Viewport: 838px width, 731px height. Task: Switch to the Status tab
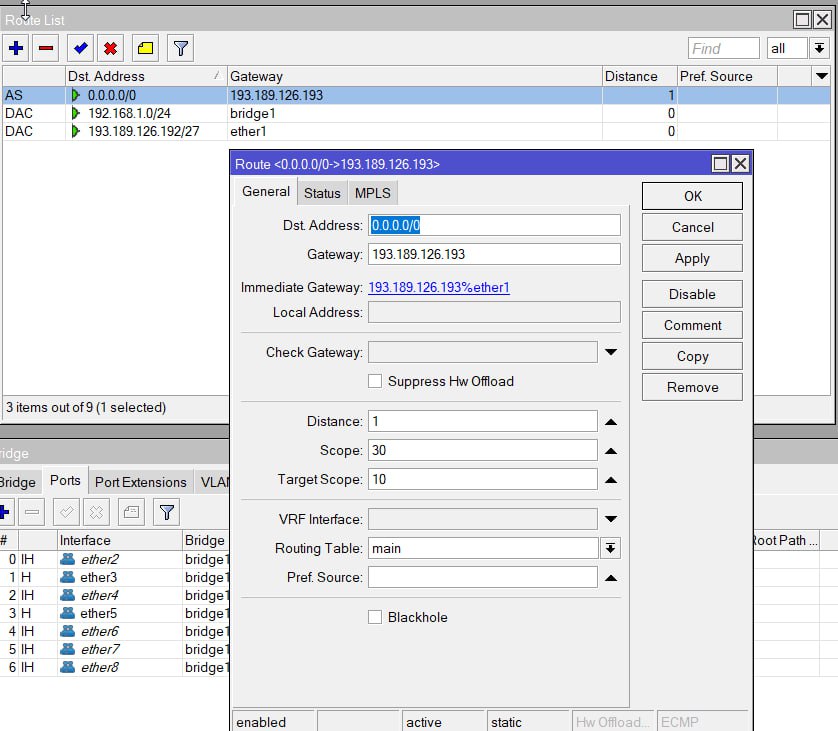(322, 193)
